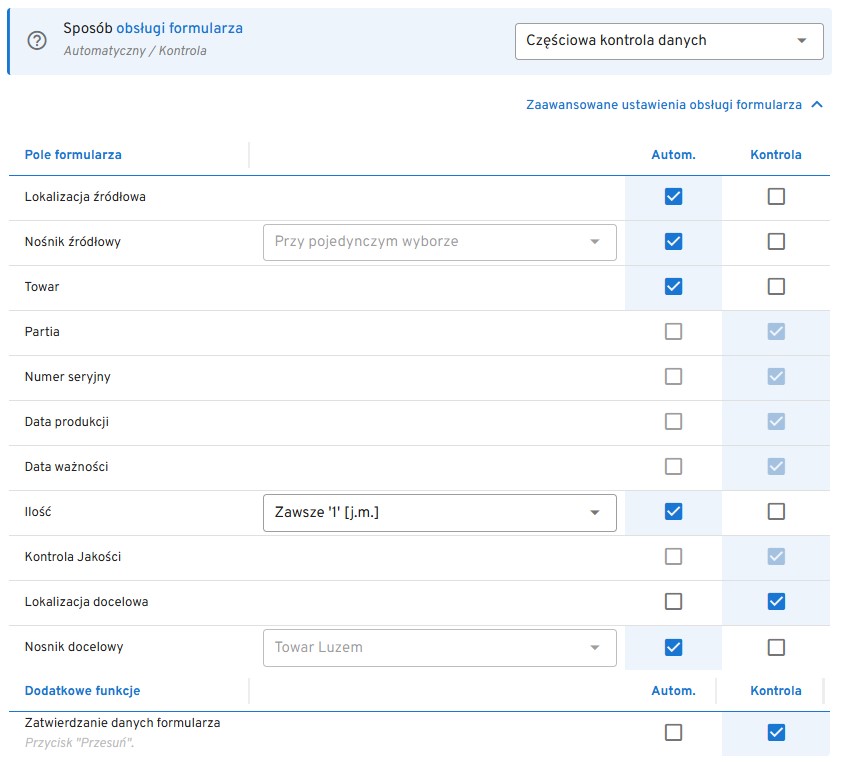Open 'Przy pojedynczym wyborze' dropdown for Nośnik źródłowy
842x762 pixels.
click(x=439, y=242)
